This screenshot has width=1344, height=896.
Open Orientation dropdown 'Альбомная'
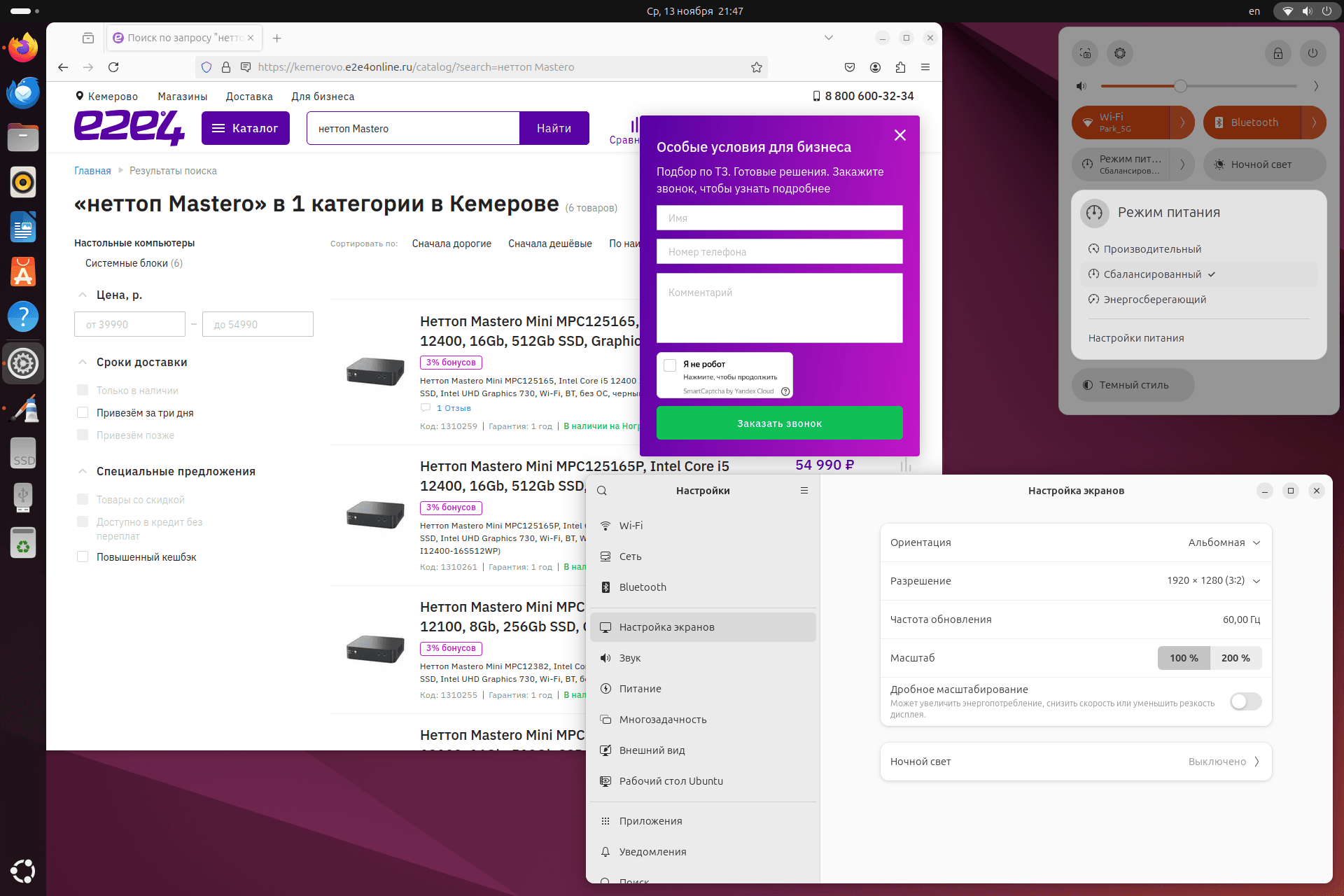(1076, 542)
